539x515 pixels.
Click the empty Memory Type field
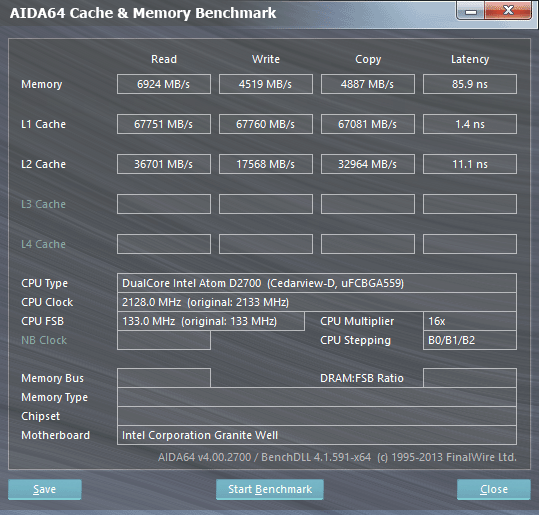[x=317, y=397]
